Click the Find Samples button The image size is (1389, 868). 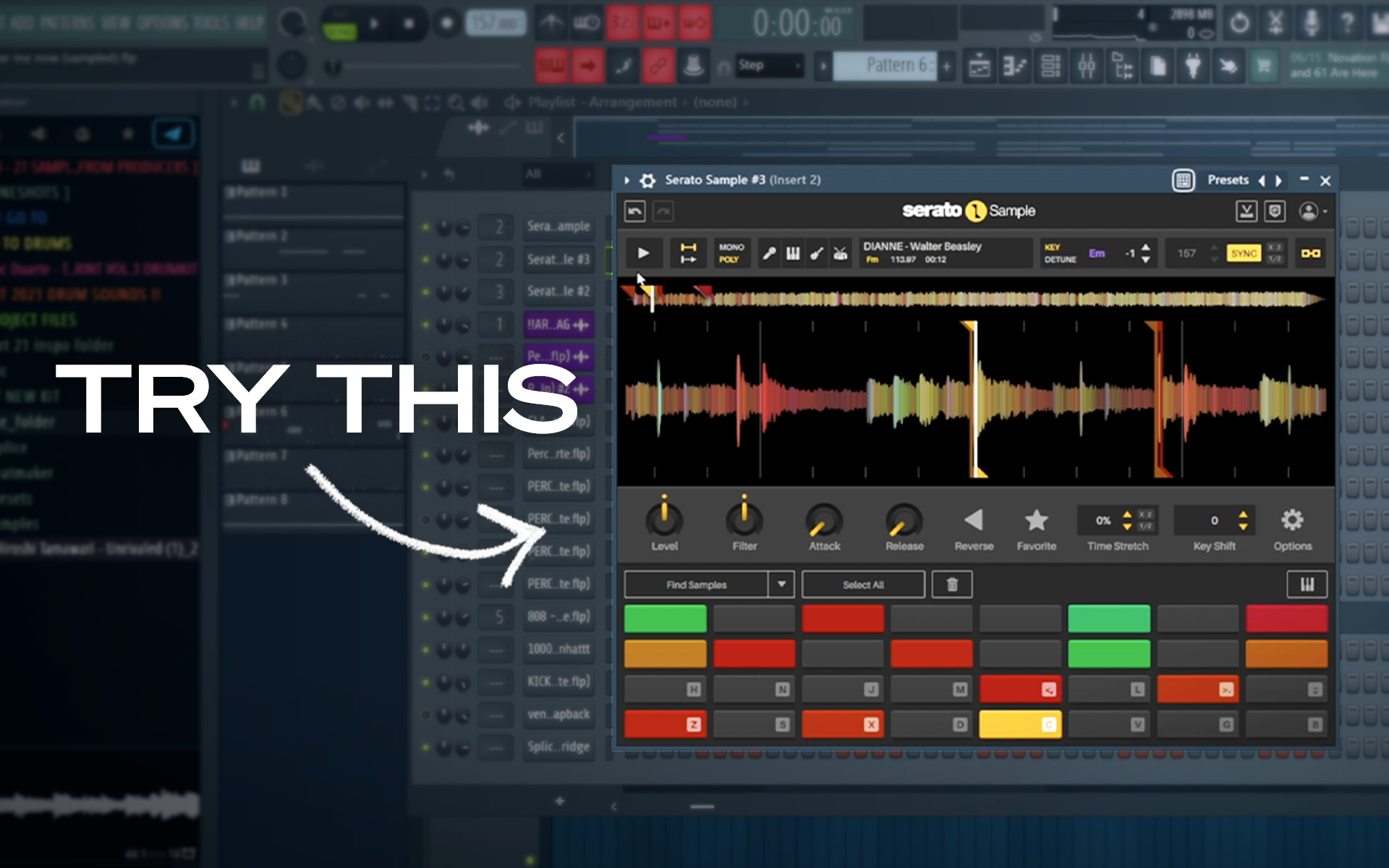click(x=696, y=584)
